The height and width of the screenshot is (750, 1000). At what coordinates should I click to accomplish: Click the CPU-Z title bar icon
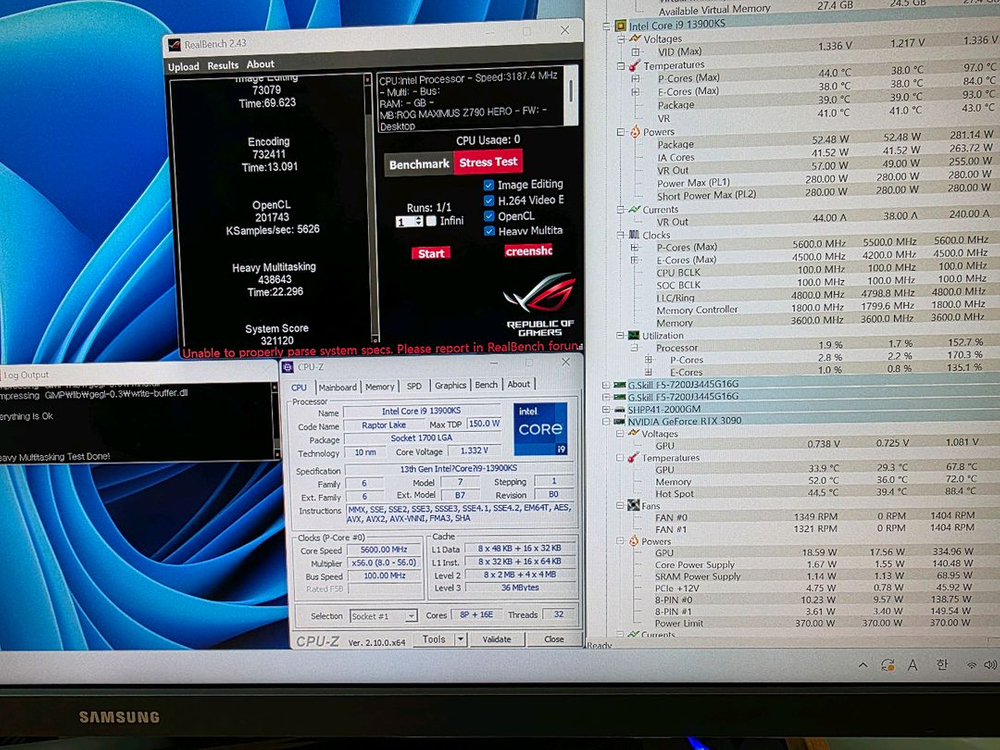click(288, 367)
